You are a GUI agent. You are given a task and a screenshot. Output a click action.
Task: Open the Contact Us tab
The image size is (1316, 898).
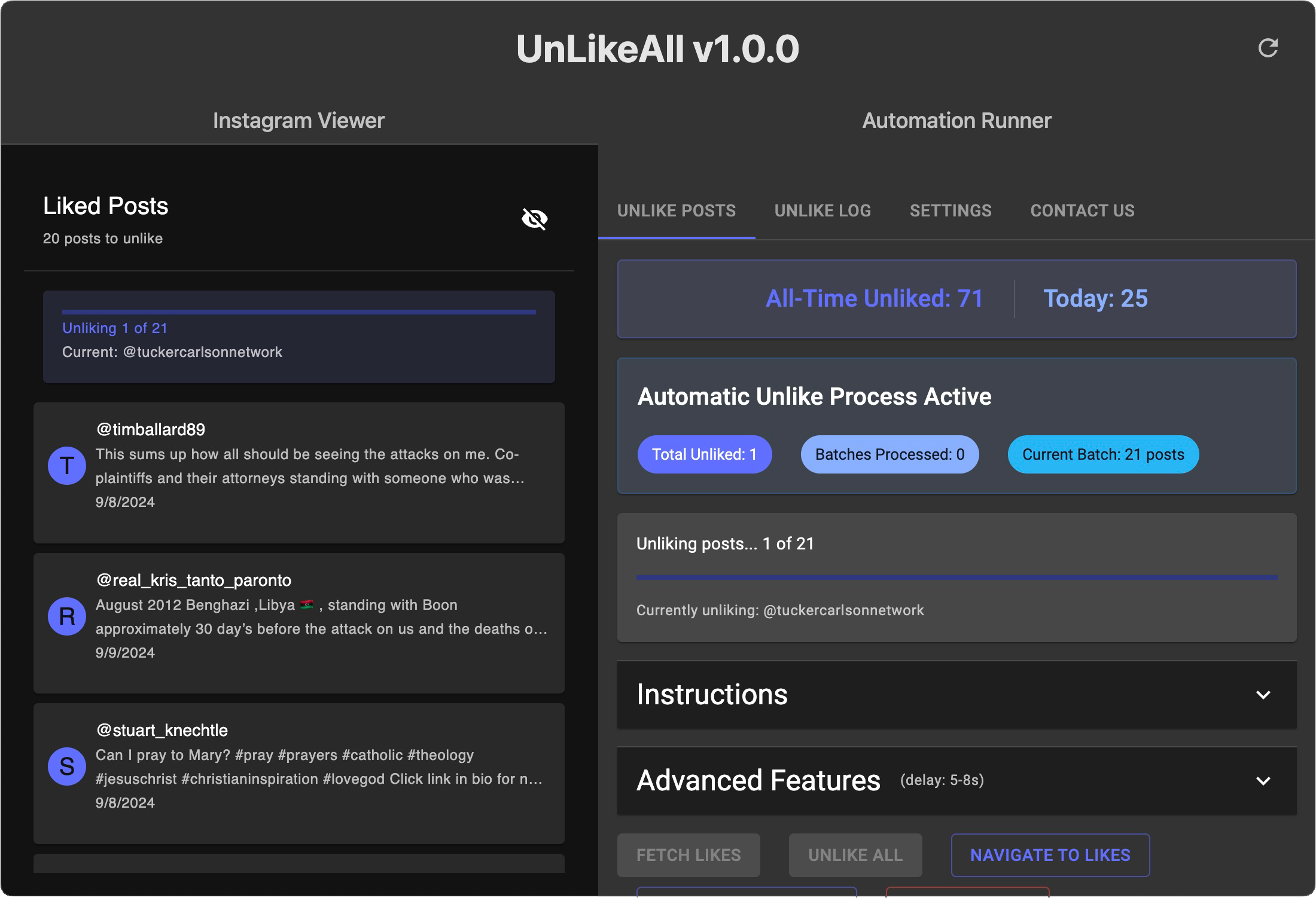1082,210
